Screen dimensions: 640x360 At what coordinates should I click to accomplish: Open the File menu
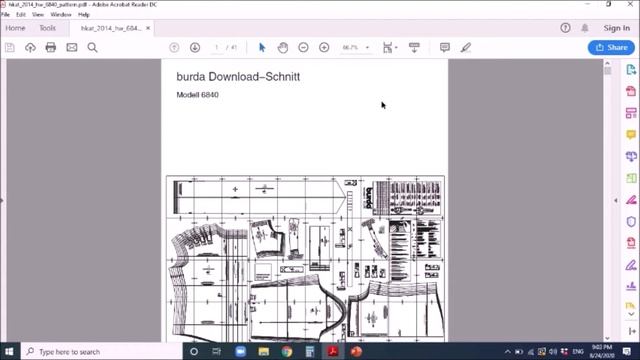(x=5, y=14)
